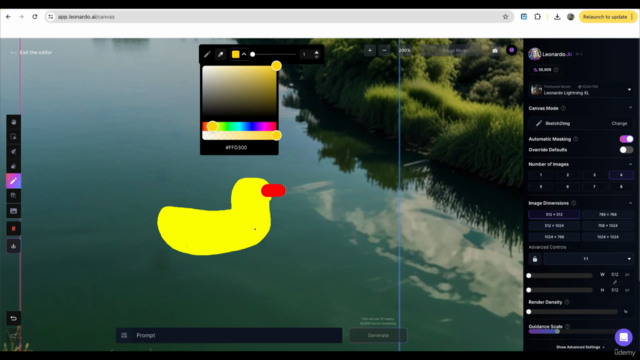This screenshot has width=640, height=360.
Task: Open the chat support bubble
Action: (x=623, y=337)
